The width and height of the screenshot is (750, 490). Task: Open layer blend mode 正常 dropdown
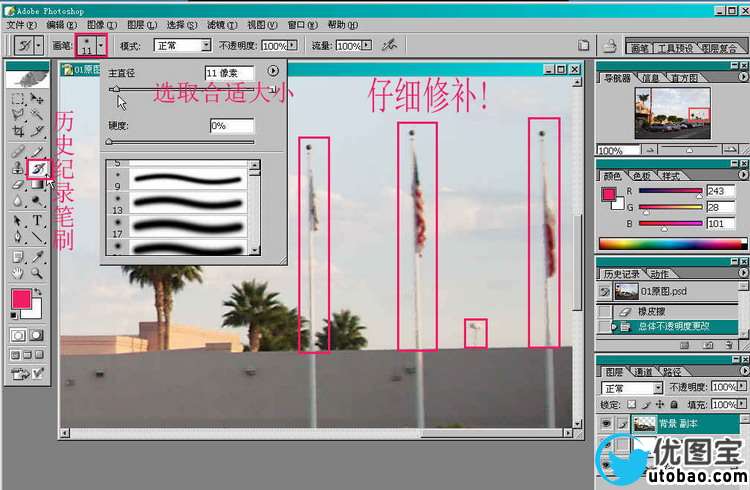coord(657,388)
